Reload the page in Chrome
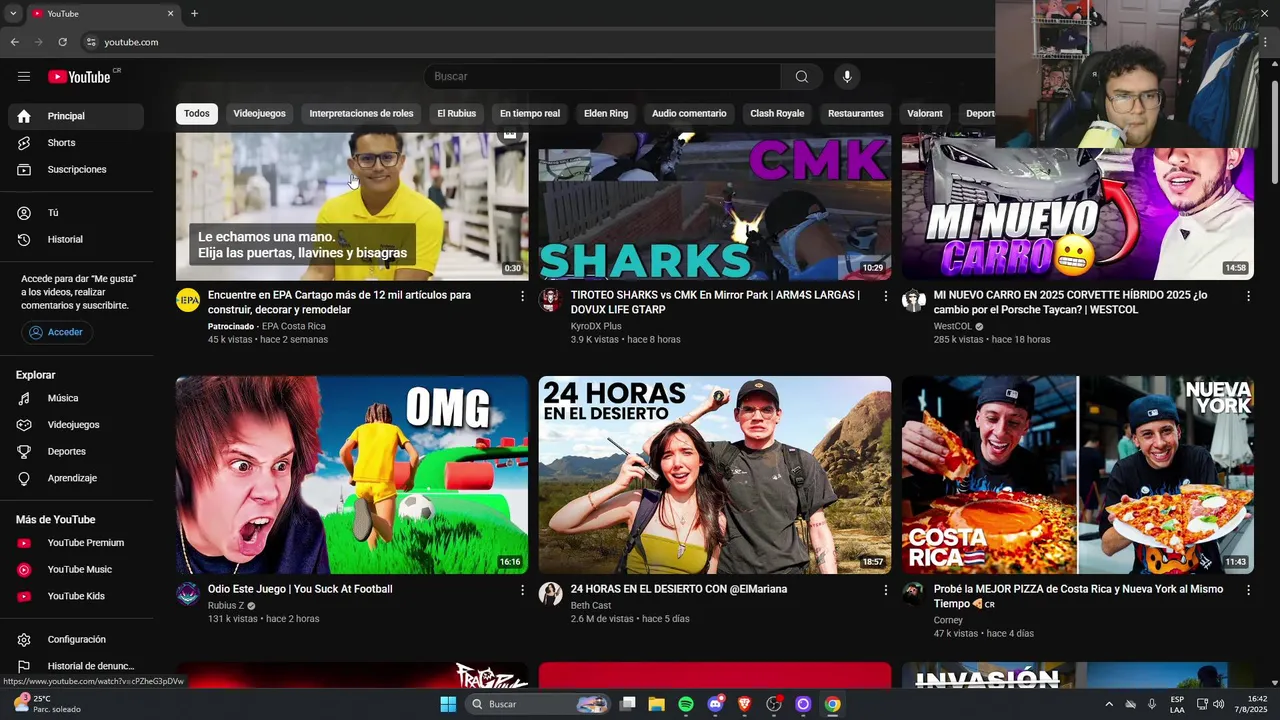The height and width of the screenshot is (720, 1280). [x=62, y=42]
